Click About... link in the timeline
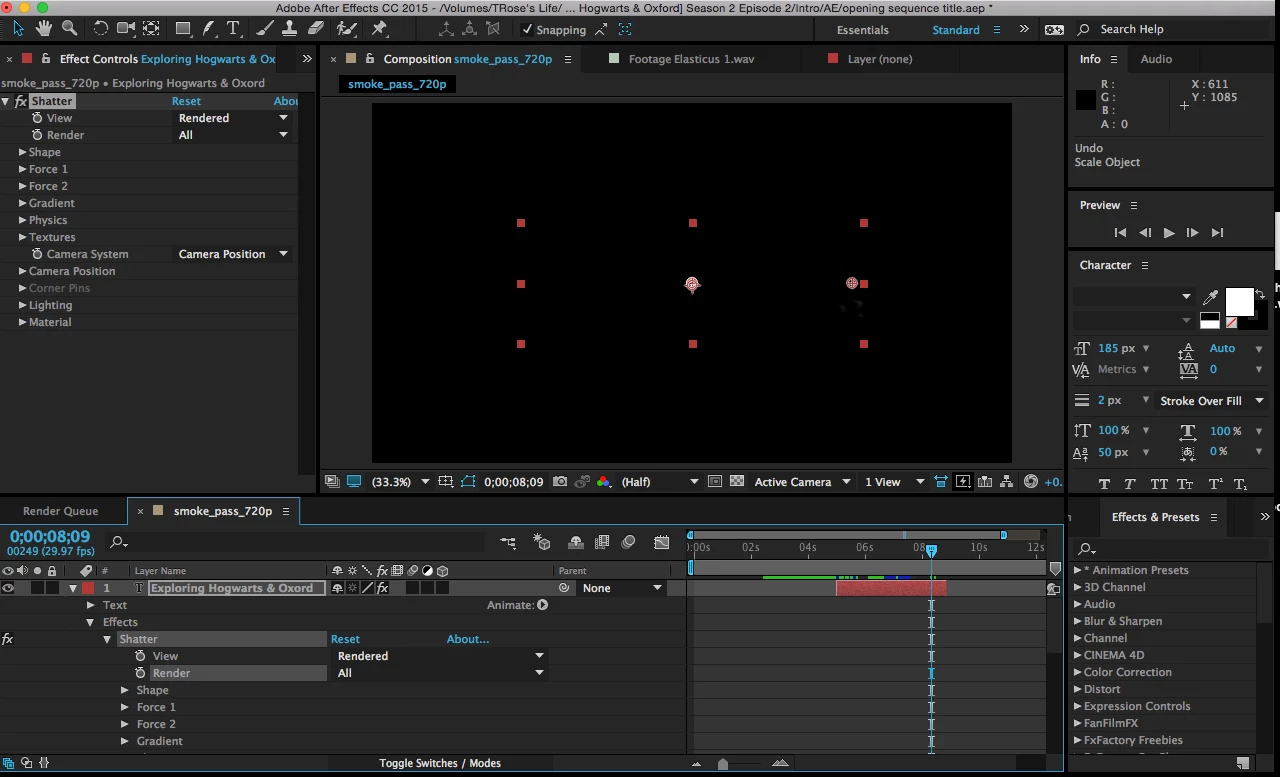This screenshot has height=777, width=1280. [468, 639]
